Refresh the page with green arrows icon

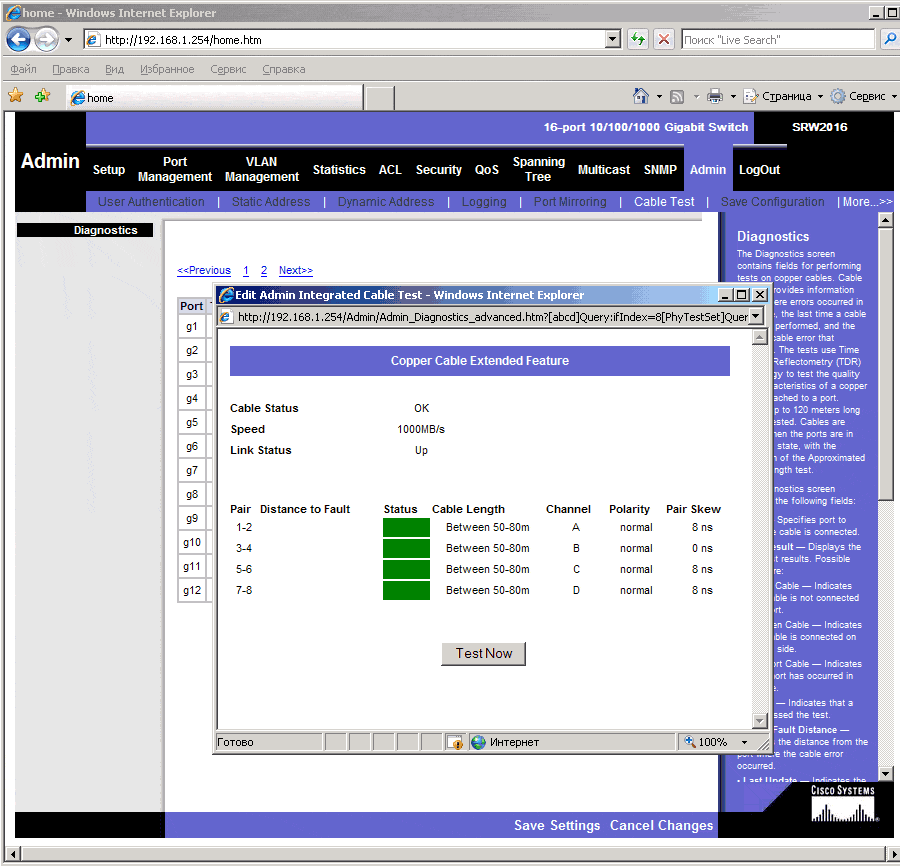pyautogui.click(x=637, y=39)
